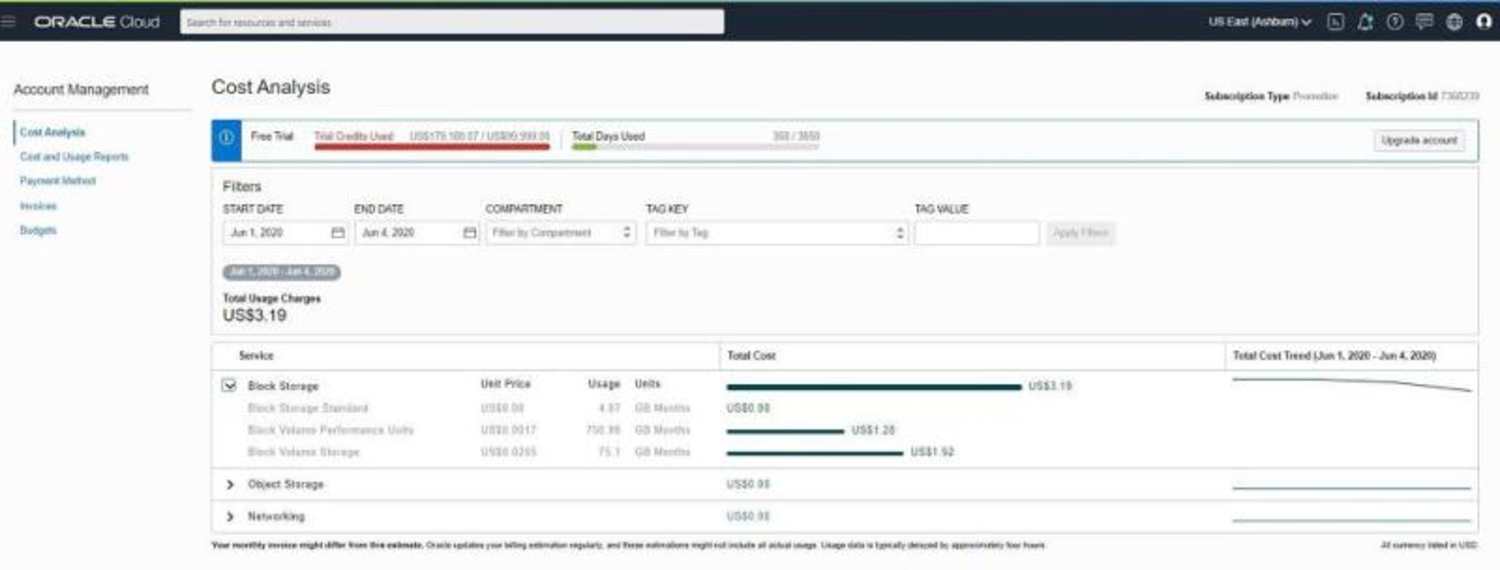Select the US East (Ashburn) region dropdown
This screenshot has width=1500, height=570.
[x=1260, y=22]
